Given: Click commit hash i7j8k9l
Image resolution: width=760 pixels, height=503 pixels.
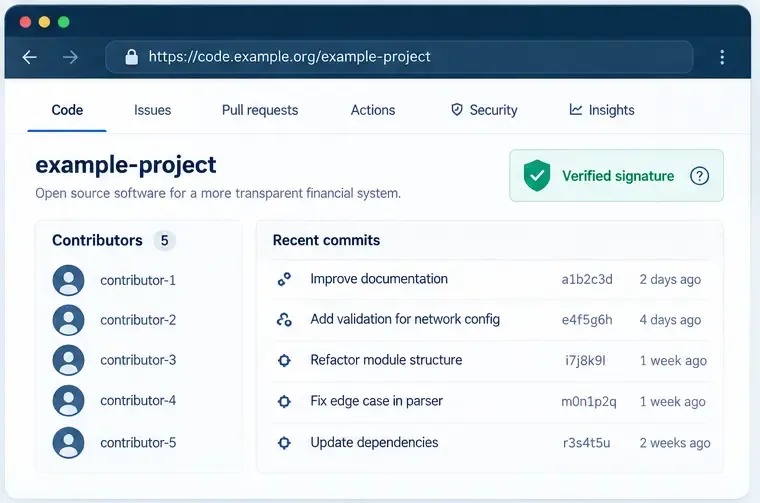Looking at the screenshot, I should 585,361.
